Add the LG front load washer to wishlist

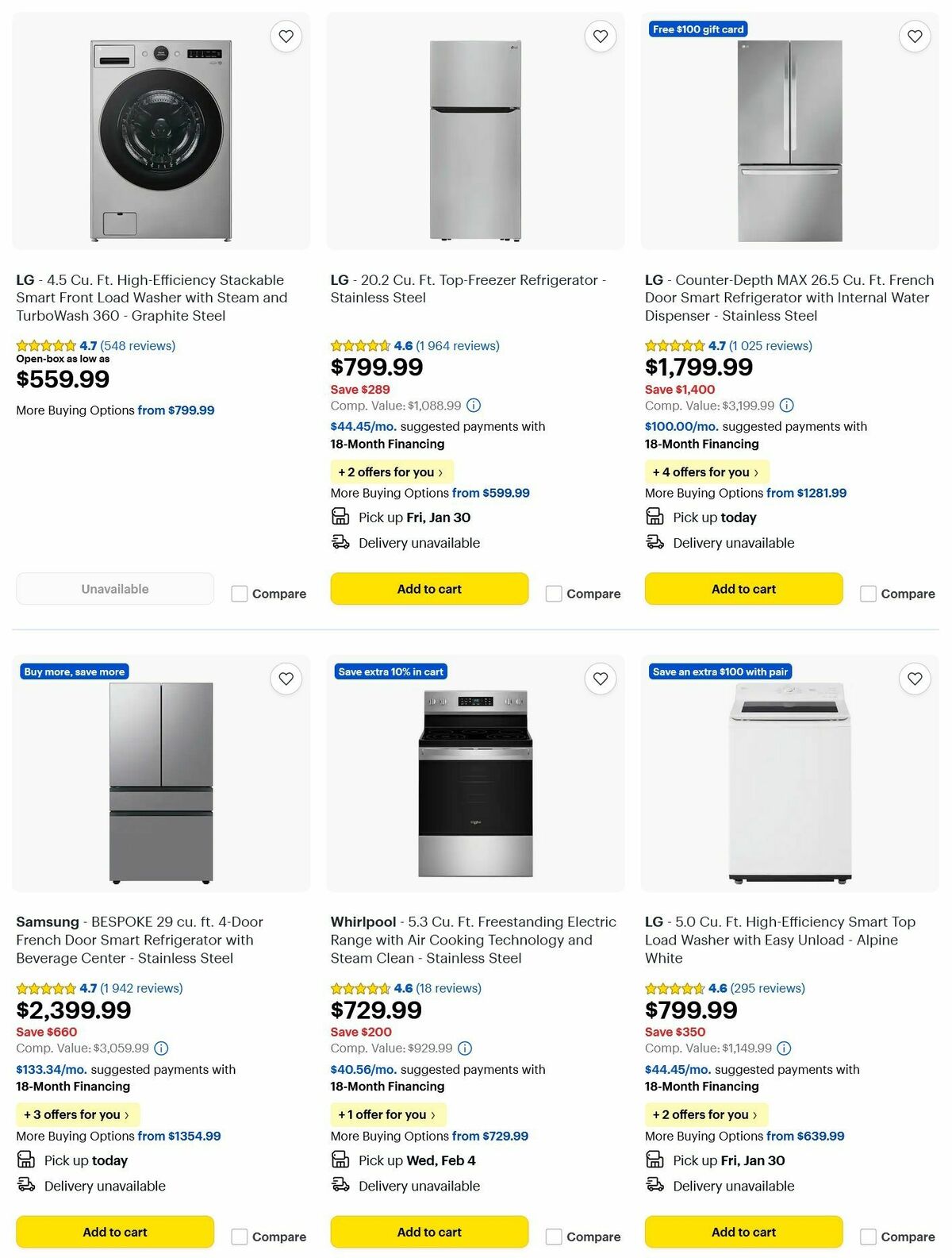[286, 36]
